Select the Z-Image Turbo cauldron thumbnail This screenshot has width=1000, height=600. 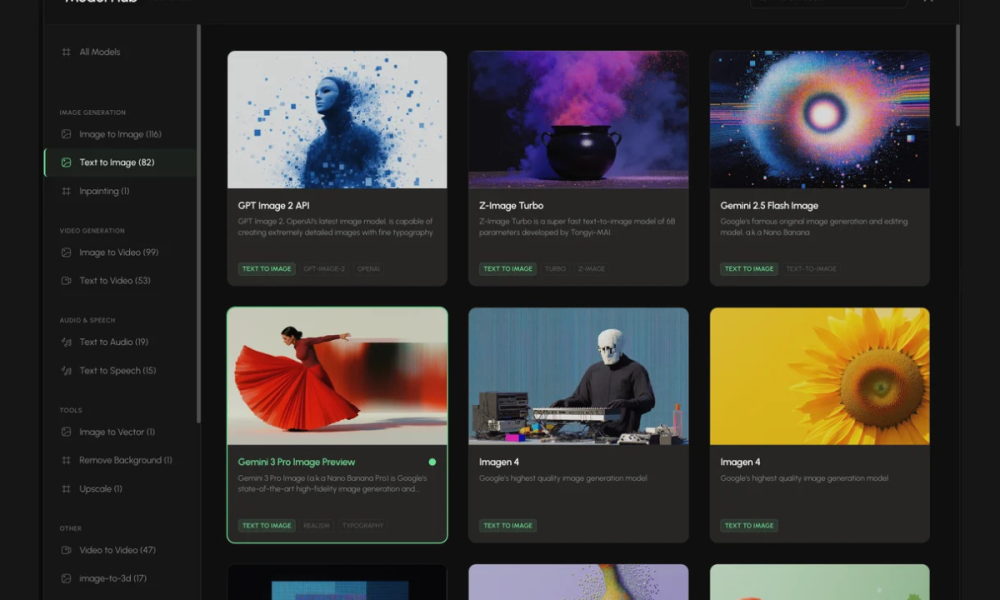[578, 120]
